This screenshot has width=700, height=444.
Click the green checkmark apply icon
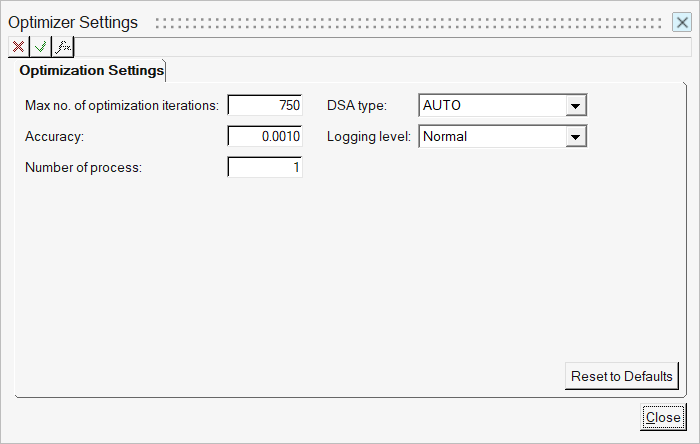click(41, 47)
